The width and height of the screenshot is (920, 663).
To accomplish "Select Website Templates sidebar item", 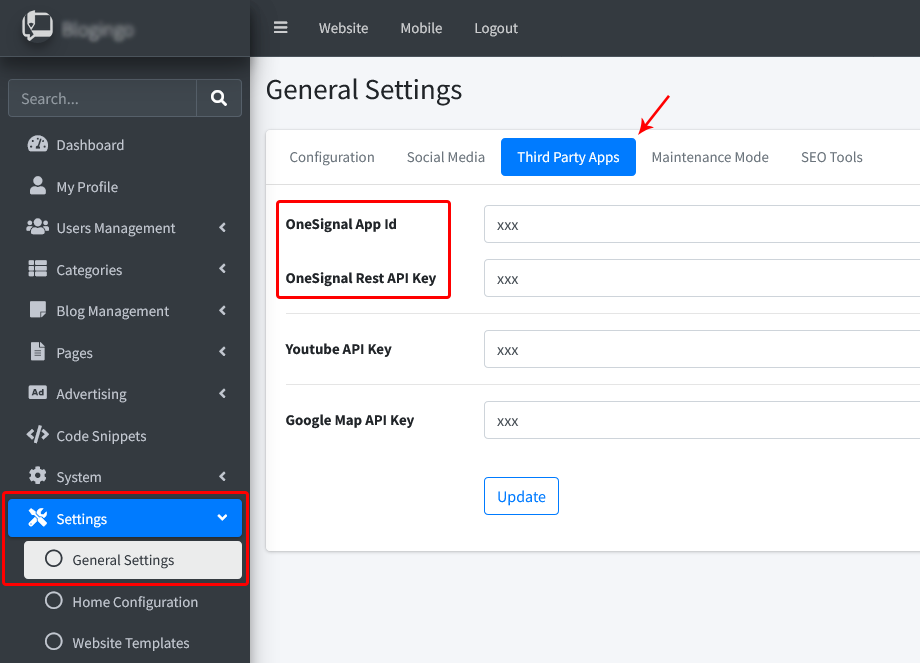I will (x=130, y=643).
